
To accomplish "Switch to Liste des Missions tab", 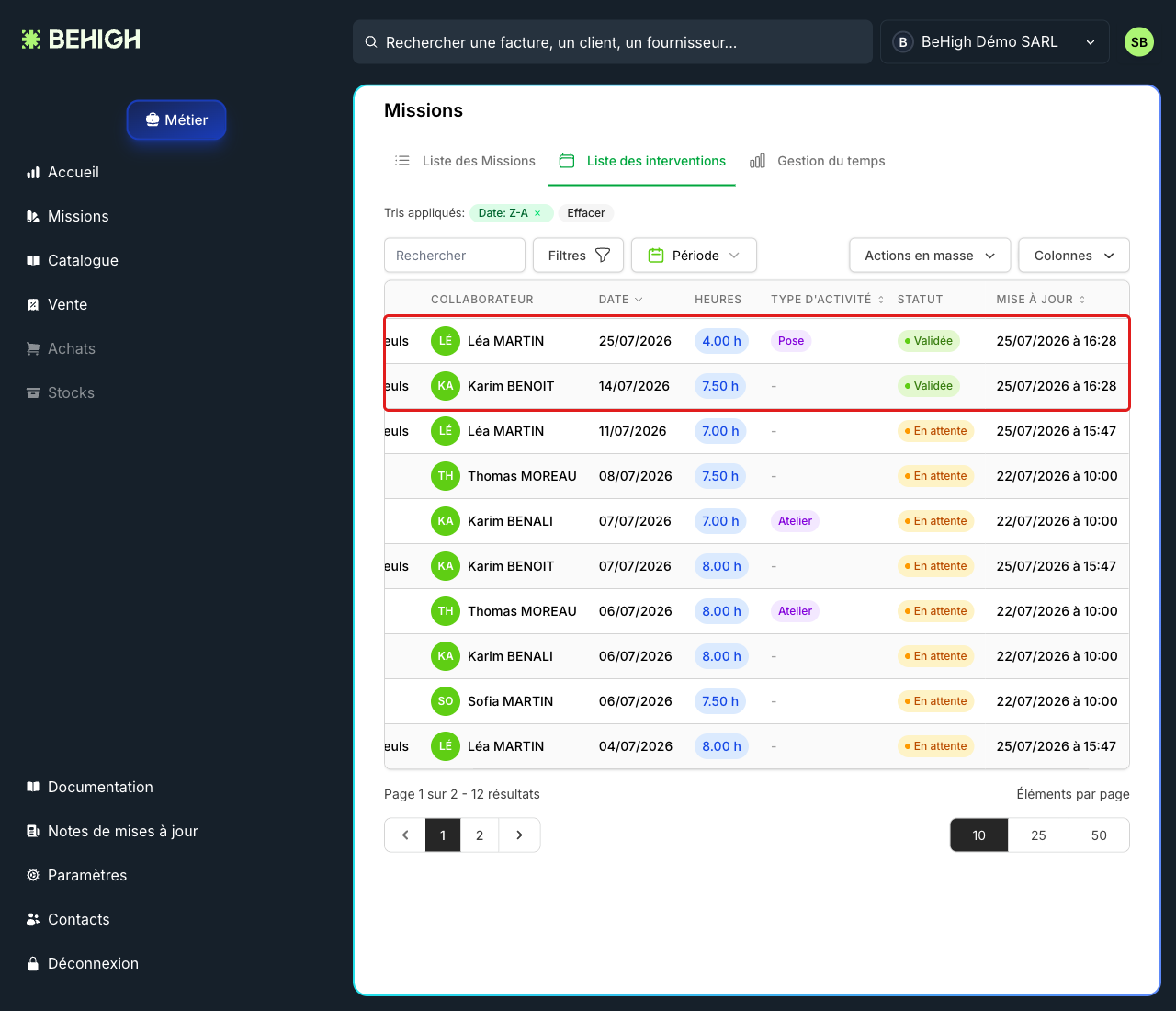I will point(465,161).
